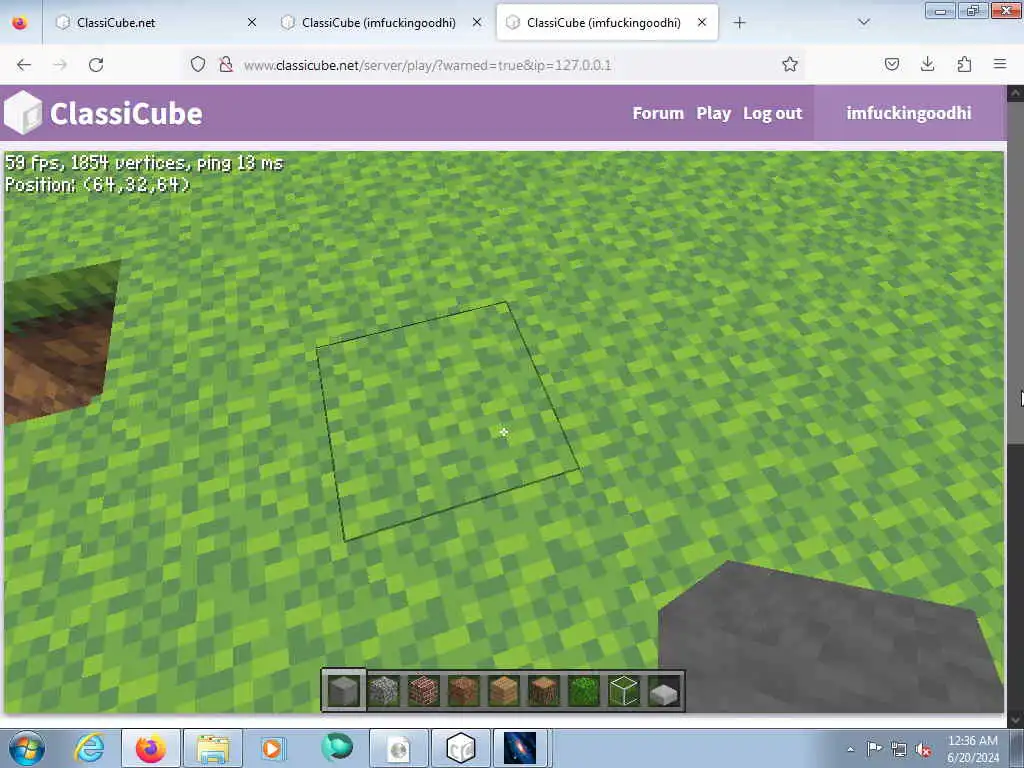Screen dimensions: 1024x768
Task: Select the active third ClassiCube tab
Action: (x=607, y=23)
